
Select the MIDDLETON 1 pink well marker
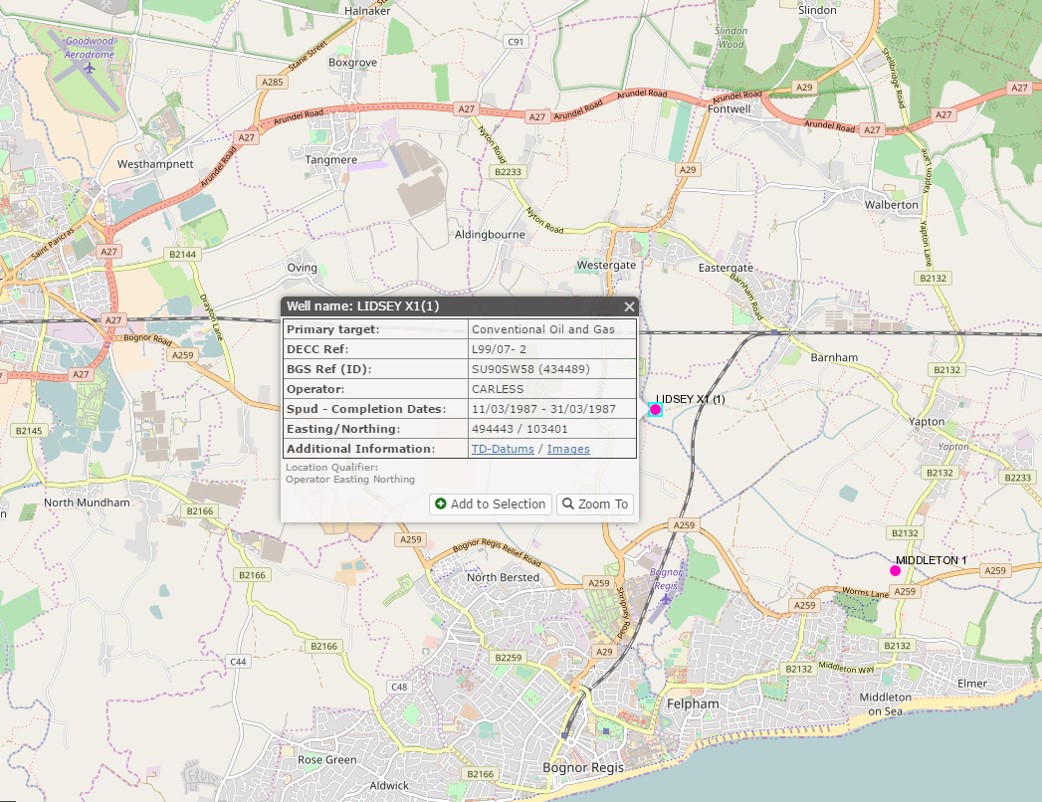(895, 571)
